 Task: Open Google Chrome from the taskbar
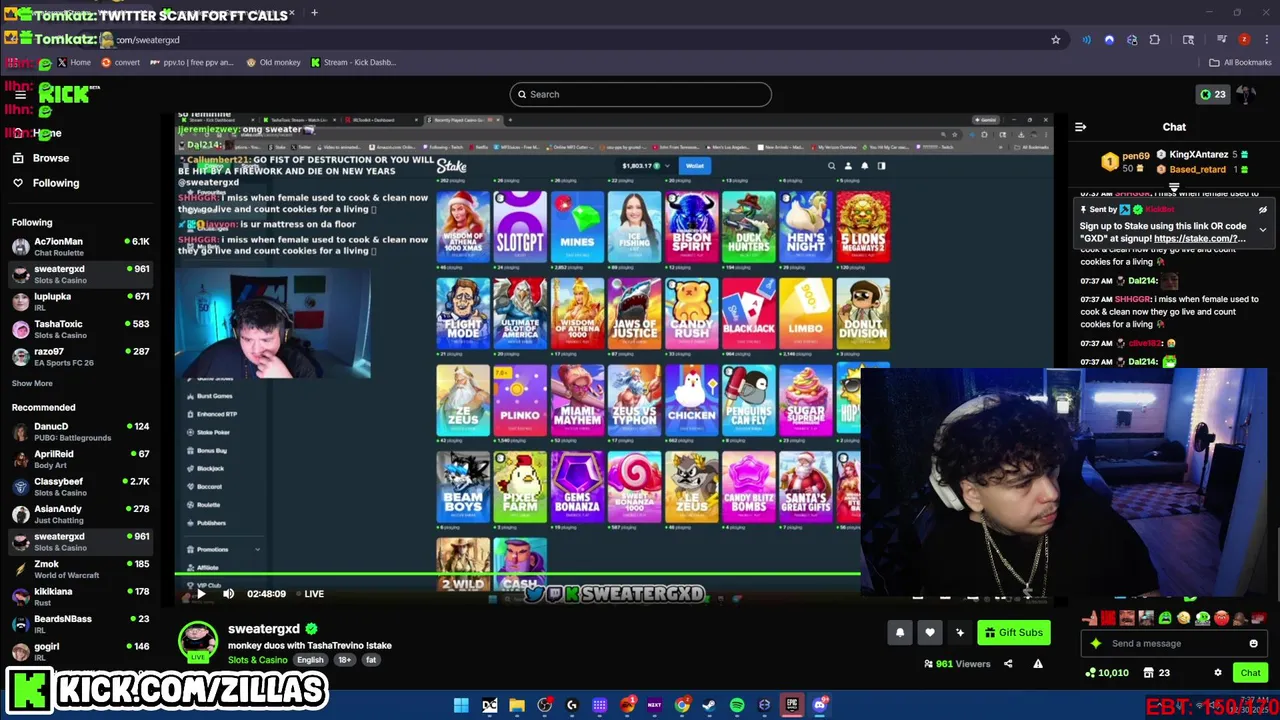point(682,706)
